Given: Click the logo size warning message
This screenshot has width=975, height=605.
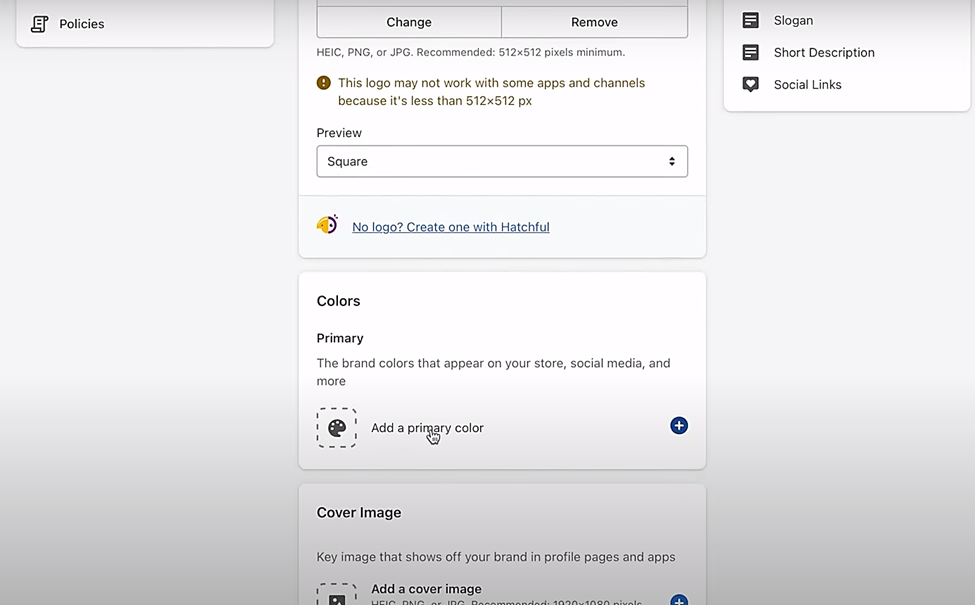Looking at the screenshot, I should point(491,92).
